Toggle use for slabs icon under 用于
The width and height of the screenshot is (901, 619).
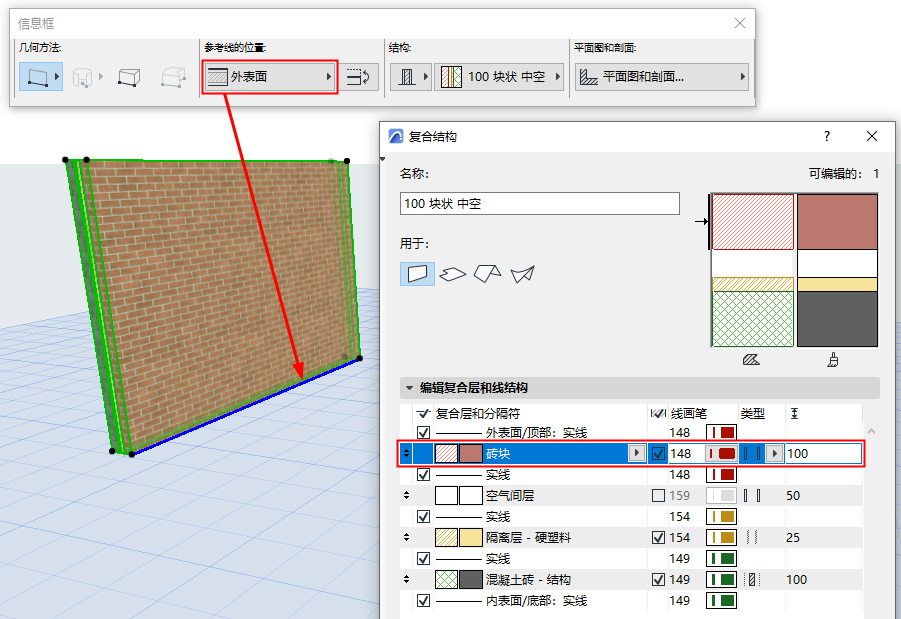pyautogui.click(x=453, y=274)
